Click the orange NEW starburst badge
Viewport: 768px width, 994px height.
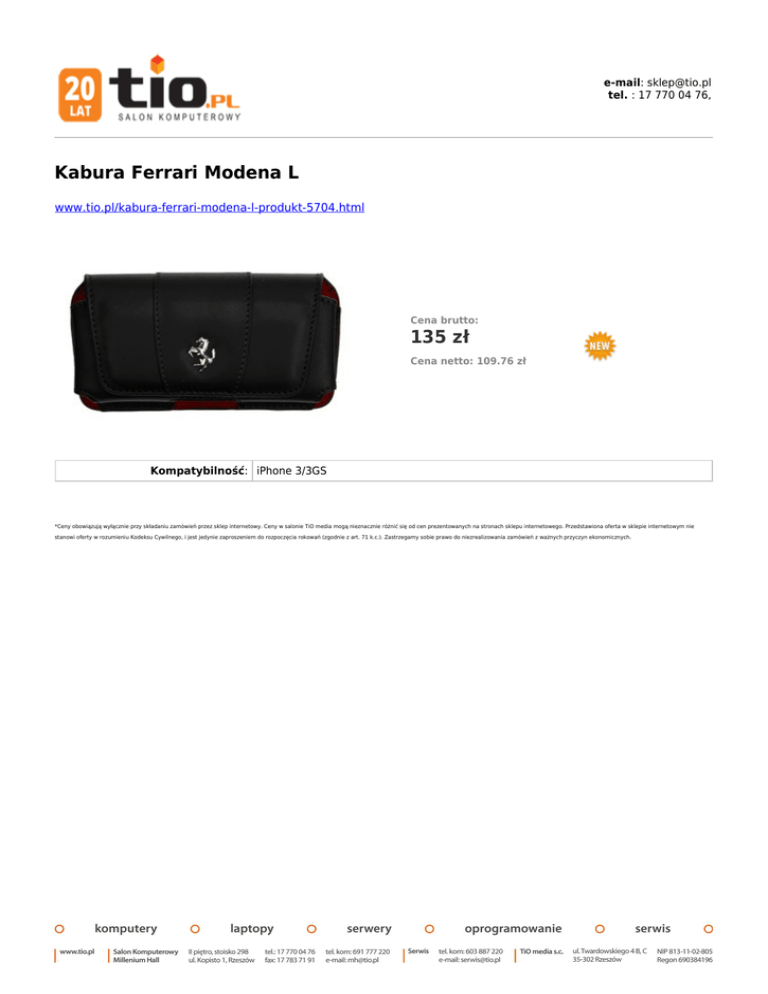tap(599, 345)
